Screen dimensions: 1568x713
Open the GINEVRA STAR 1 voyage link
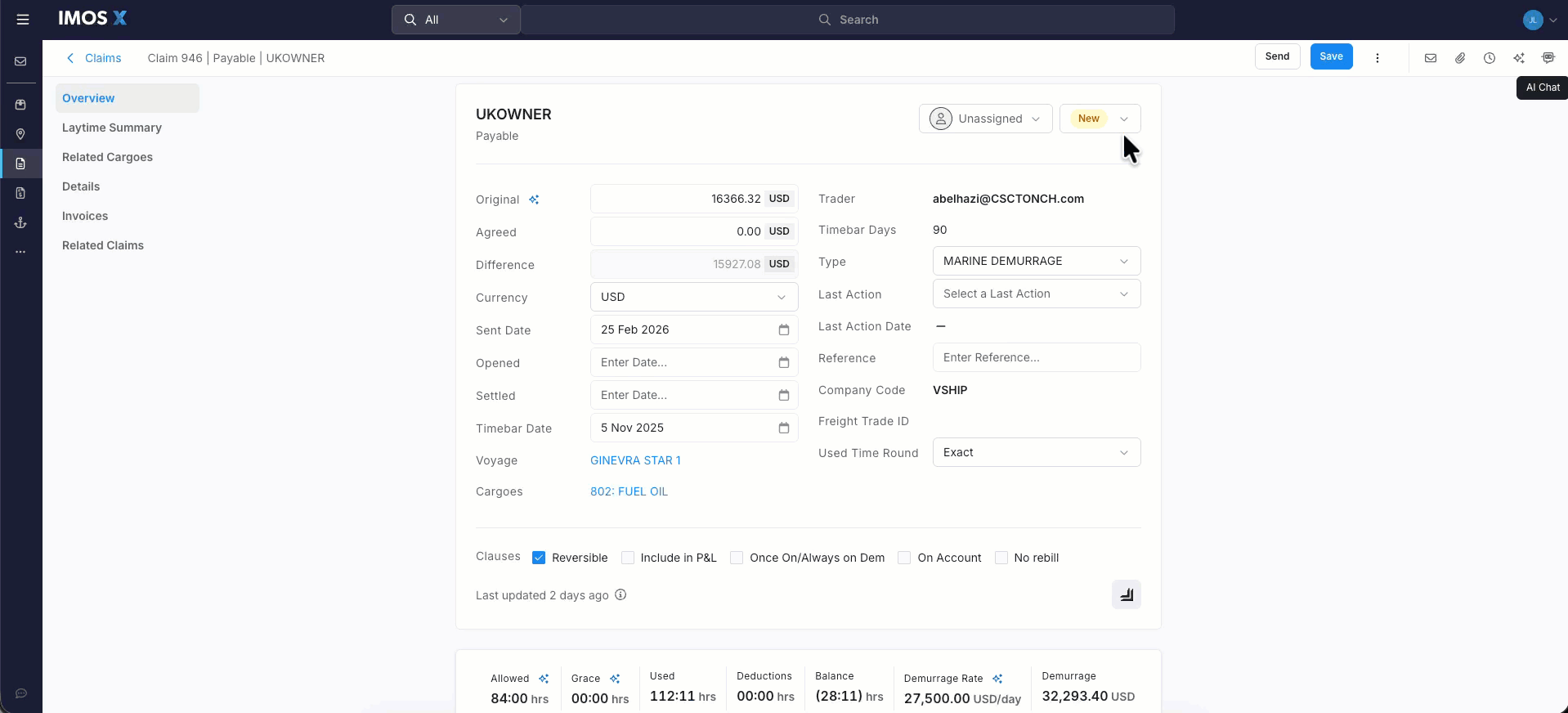[635, 460]
